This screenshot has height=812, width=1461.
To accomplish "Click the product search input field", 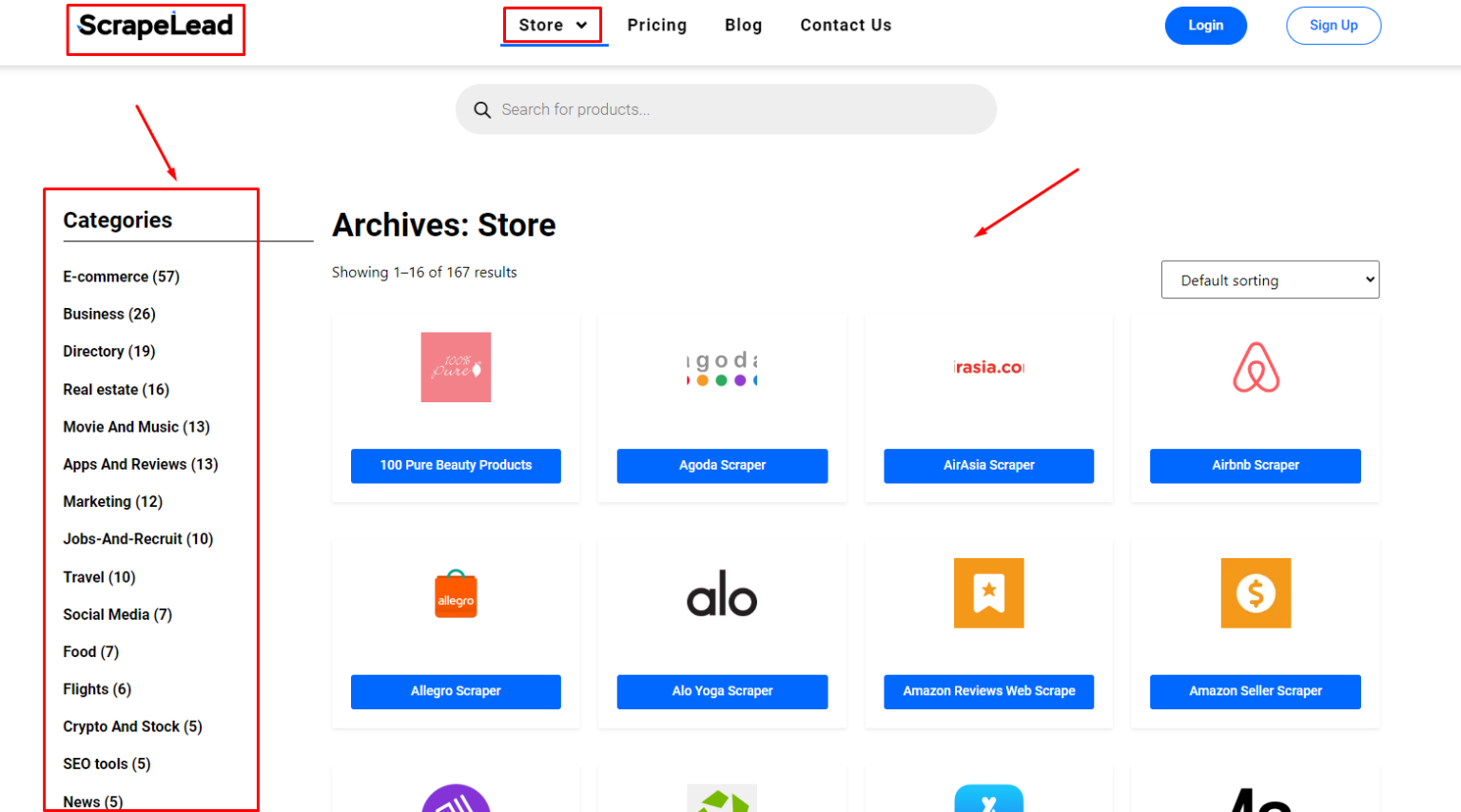I will point(726,109).
